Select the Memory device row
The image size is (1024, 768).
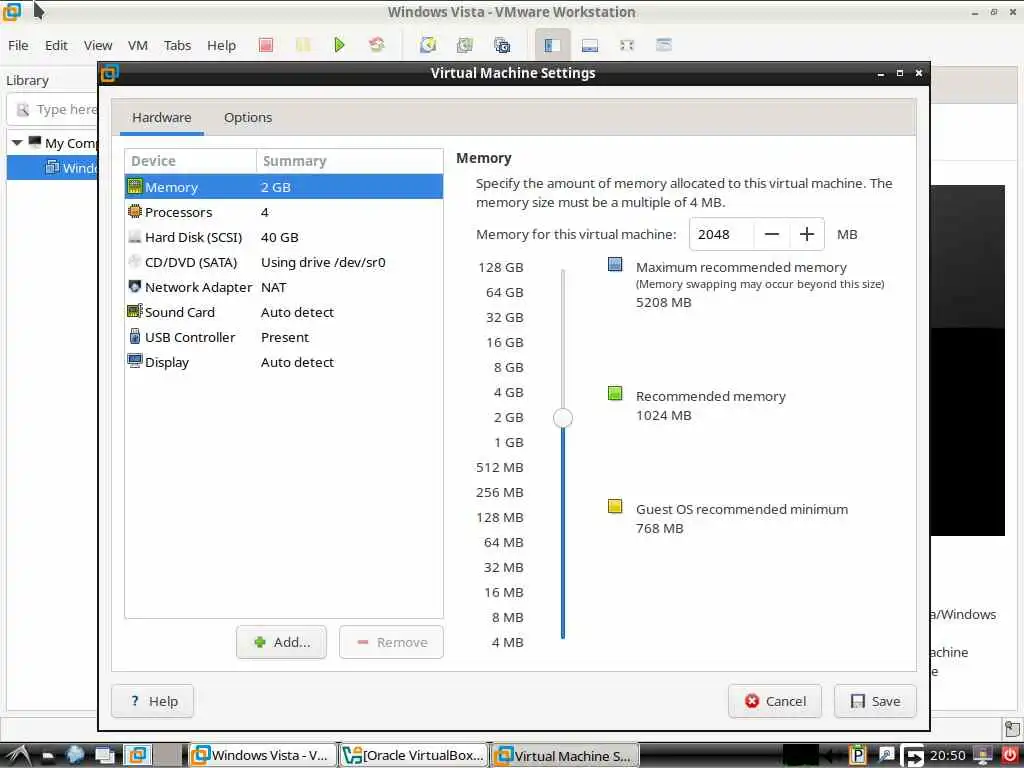(x=283, y=187)
